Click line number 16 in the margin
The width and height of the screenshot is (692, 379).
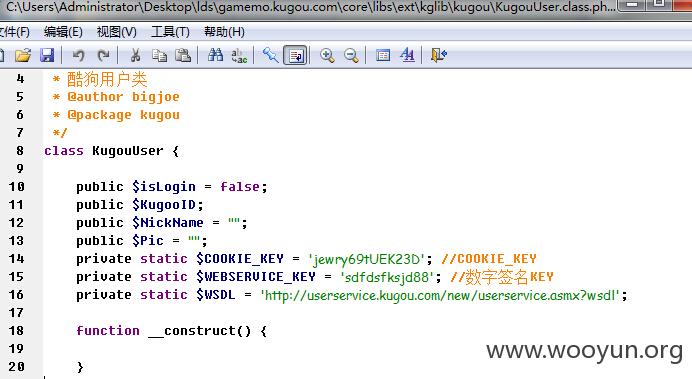(x=16, y=294)
